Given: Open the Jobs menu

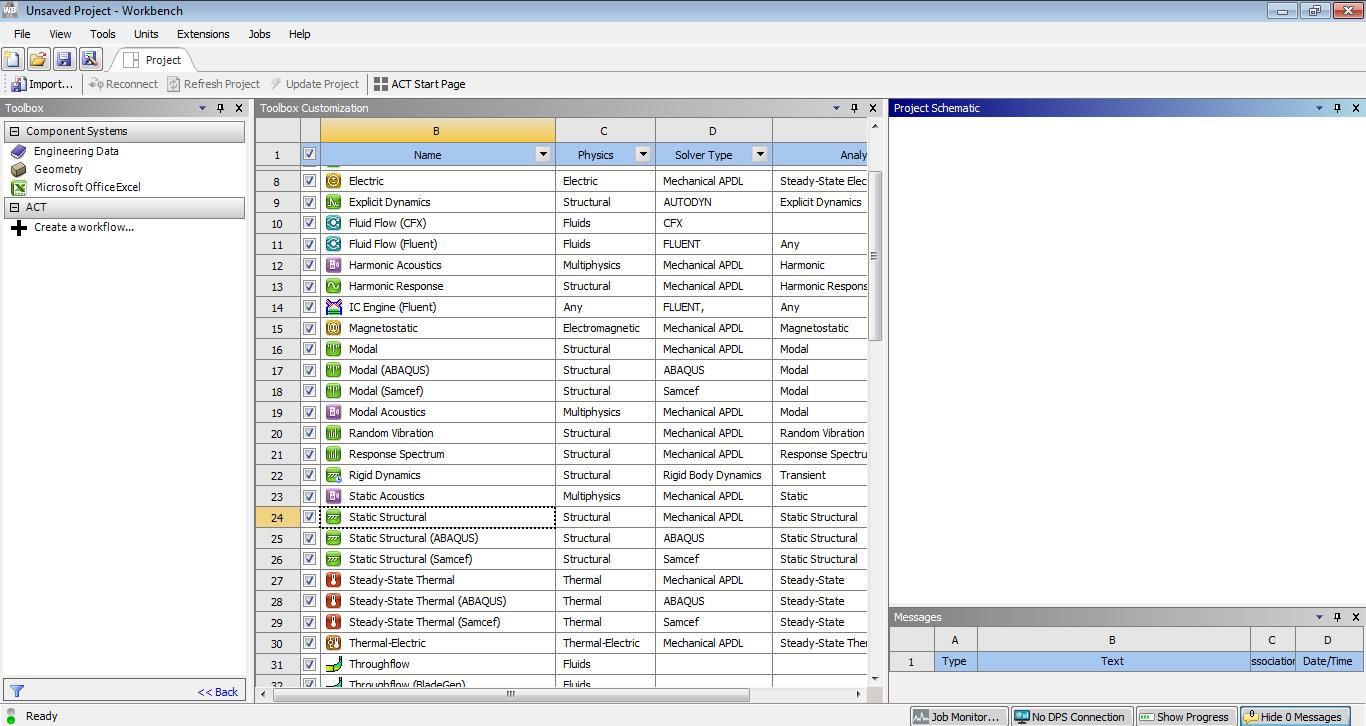Looking at the screenshot, I should point(259,34).
